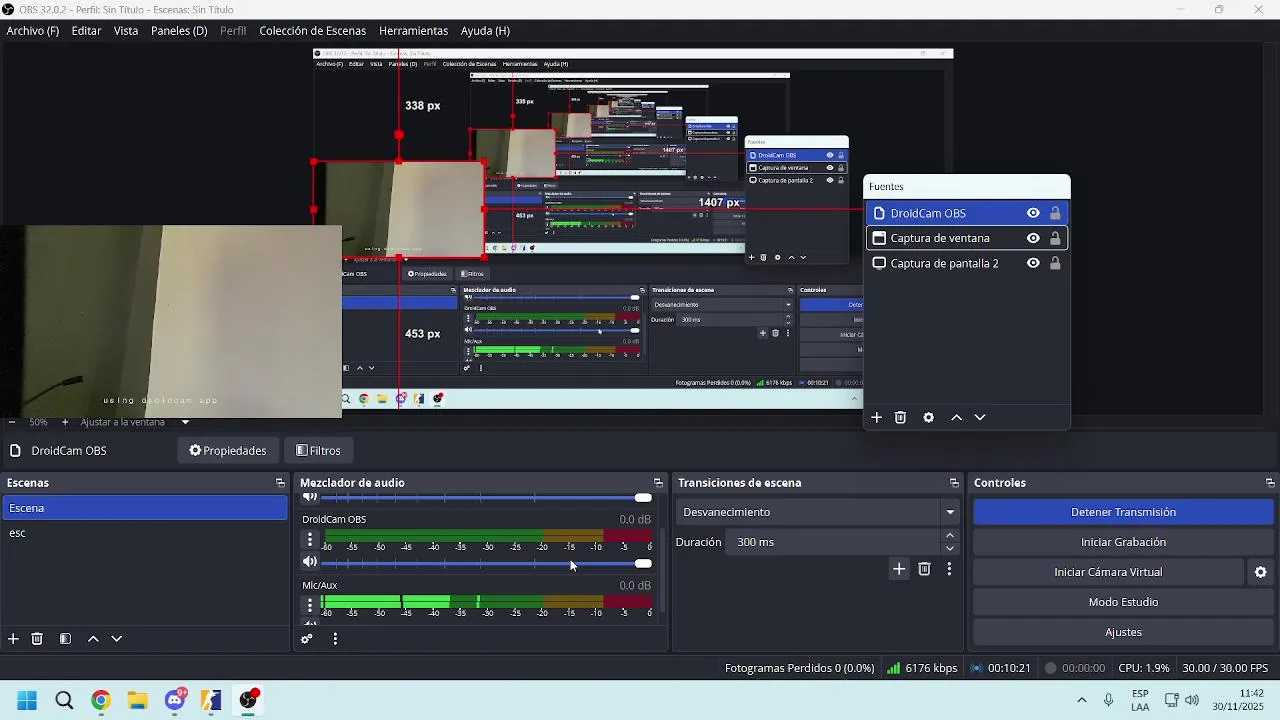Screen dimensions: 1280x720
Task: Hide the Captura de pantalla 2 source
Action: point(1033,263)
